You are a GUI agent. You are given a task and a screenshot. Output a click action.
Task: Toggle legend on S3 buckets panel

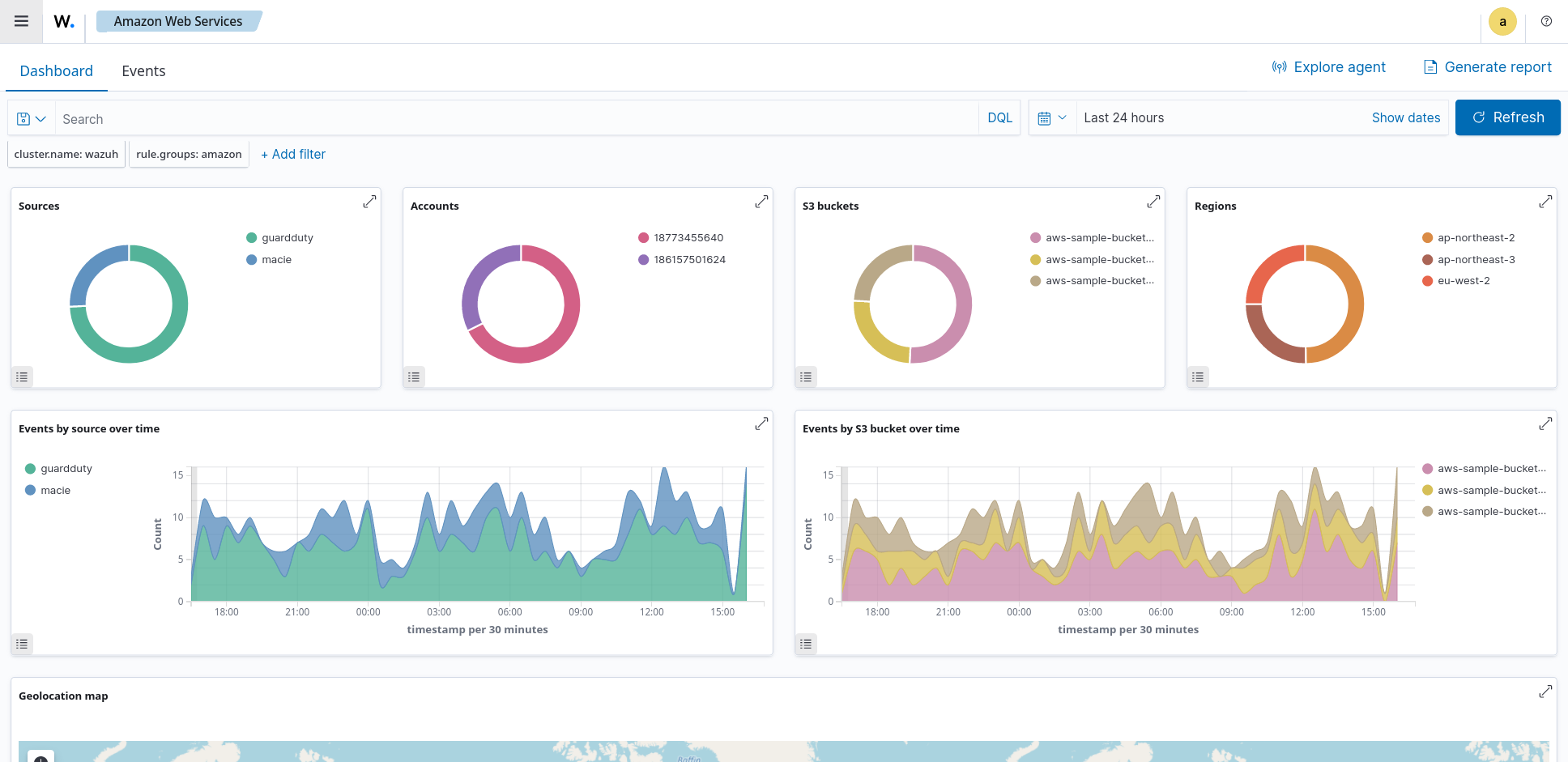pyautogui.click(x=806, y=377)
